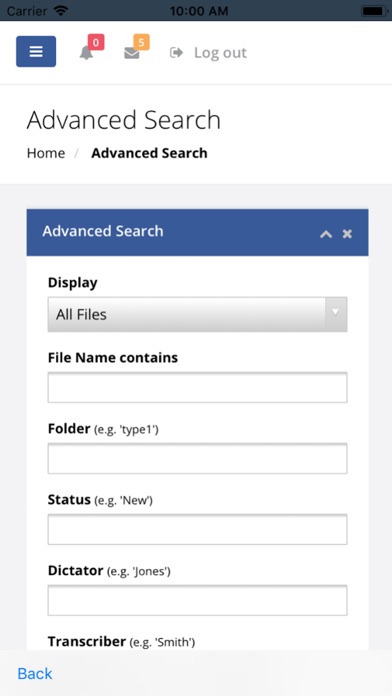
Task: Click the Advanced Search panel header title
Action: (x=103, y=231)
